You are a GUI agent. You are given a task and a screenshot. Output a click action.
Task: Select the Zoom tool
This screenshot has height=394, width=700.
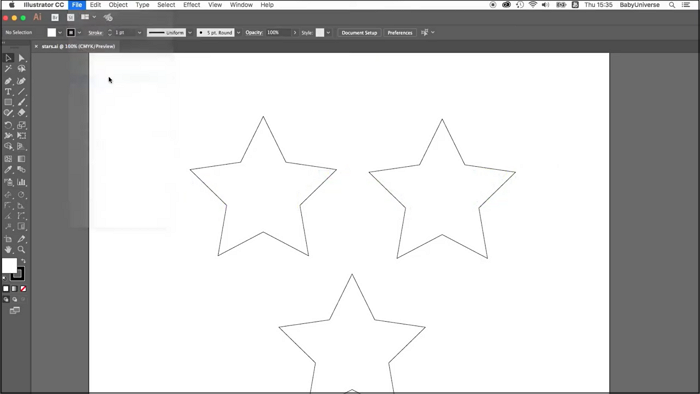[21, 250]
